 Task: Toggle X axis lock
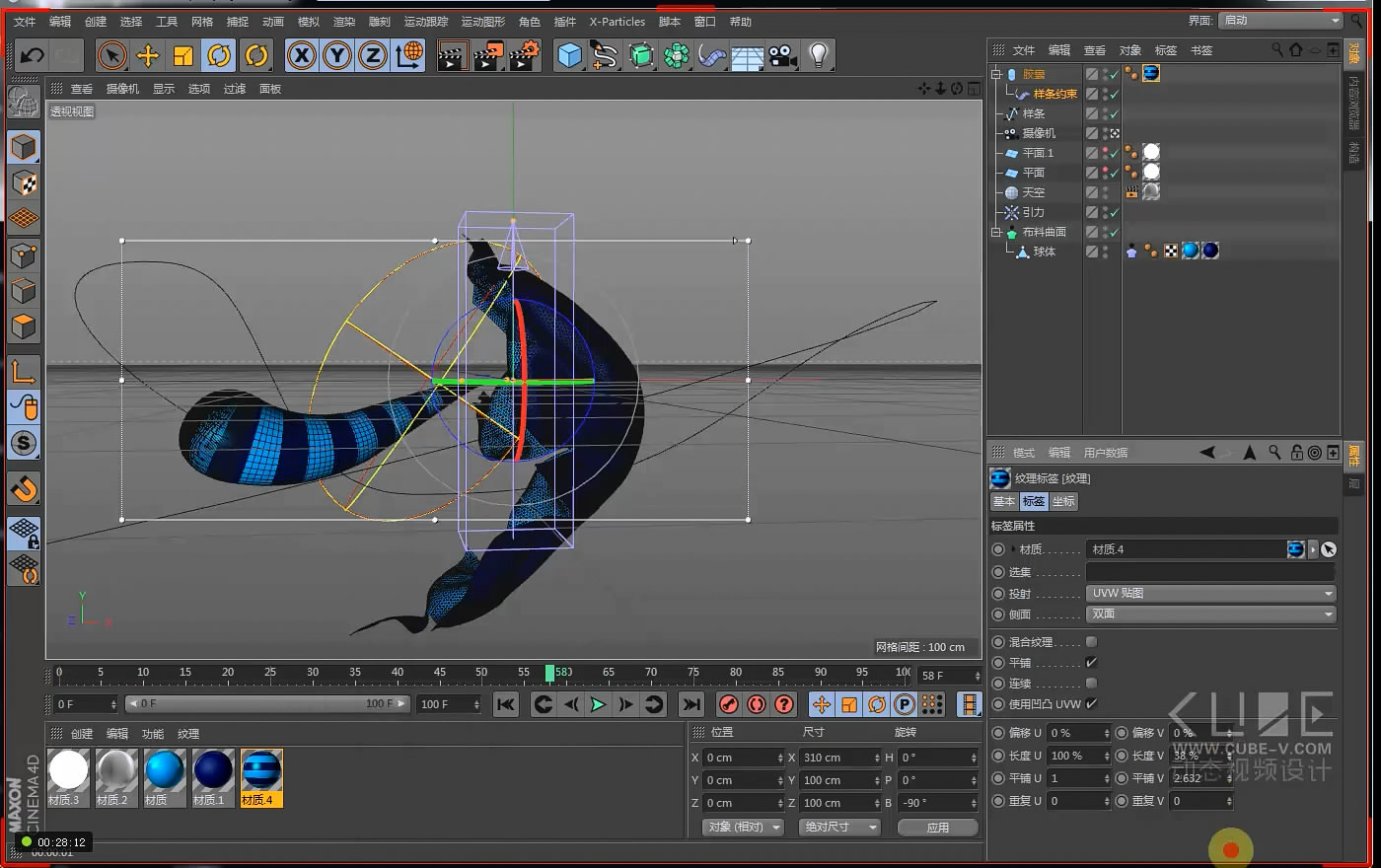point(302,56)
